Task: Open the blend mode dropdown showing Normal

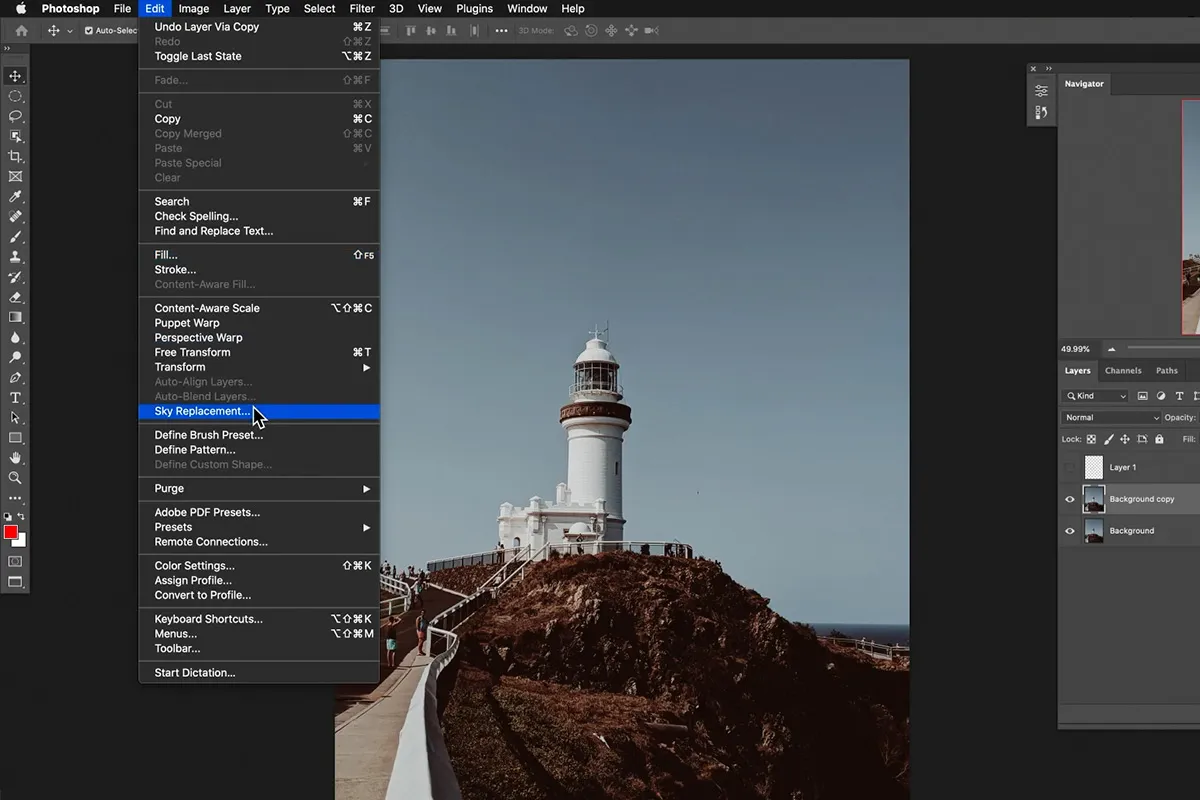Action: 1110,417
